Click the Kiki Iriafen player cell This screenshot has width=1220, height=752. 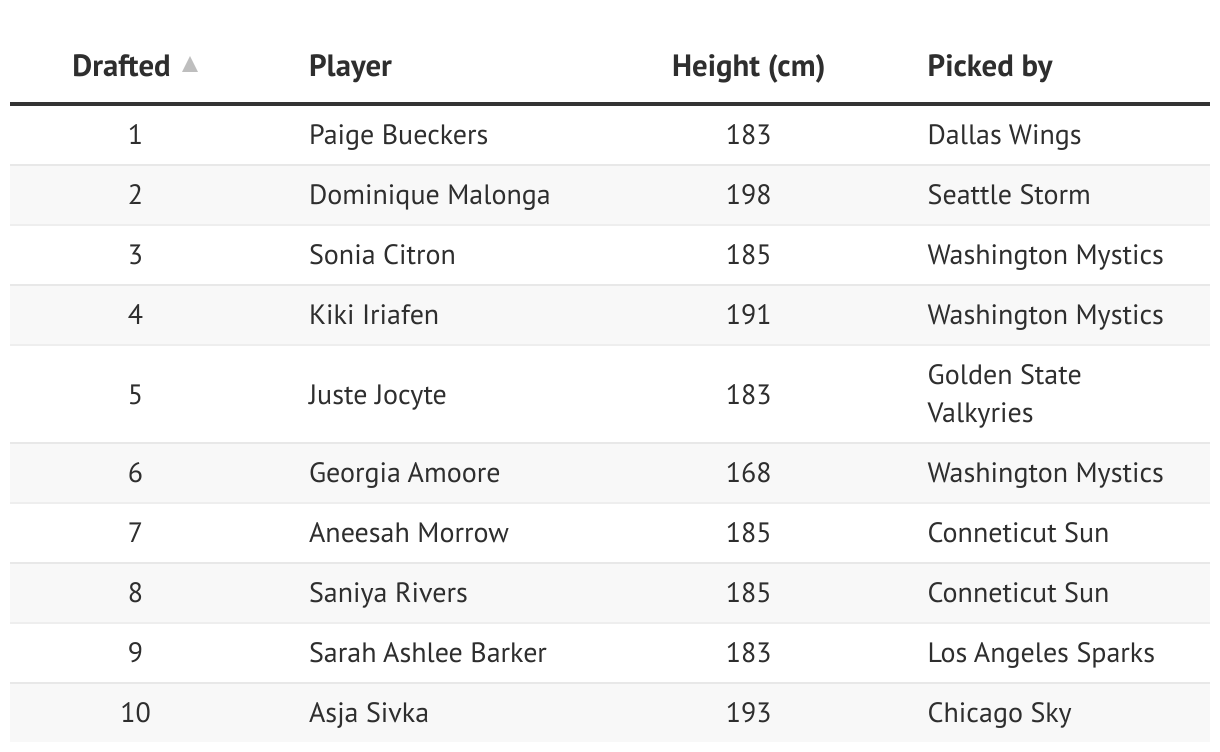click(x=373, y=315)
